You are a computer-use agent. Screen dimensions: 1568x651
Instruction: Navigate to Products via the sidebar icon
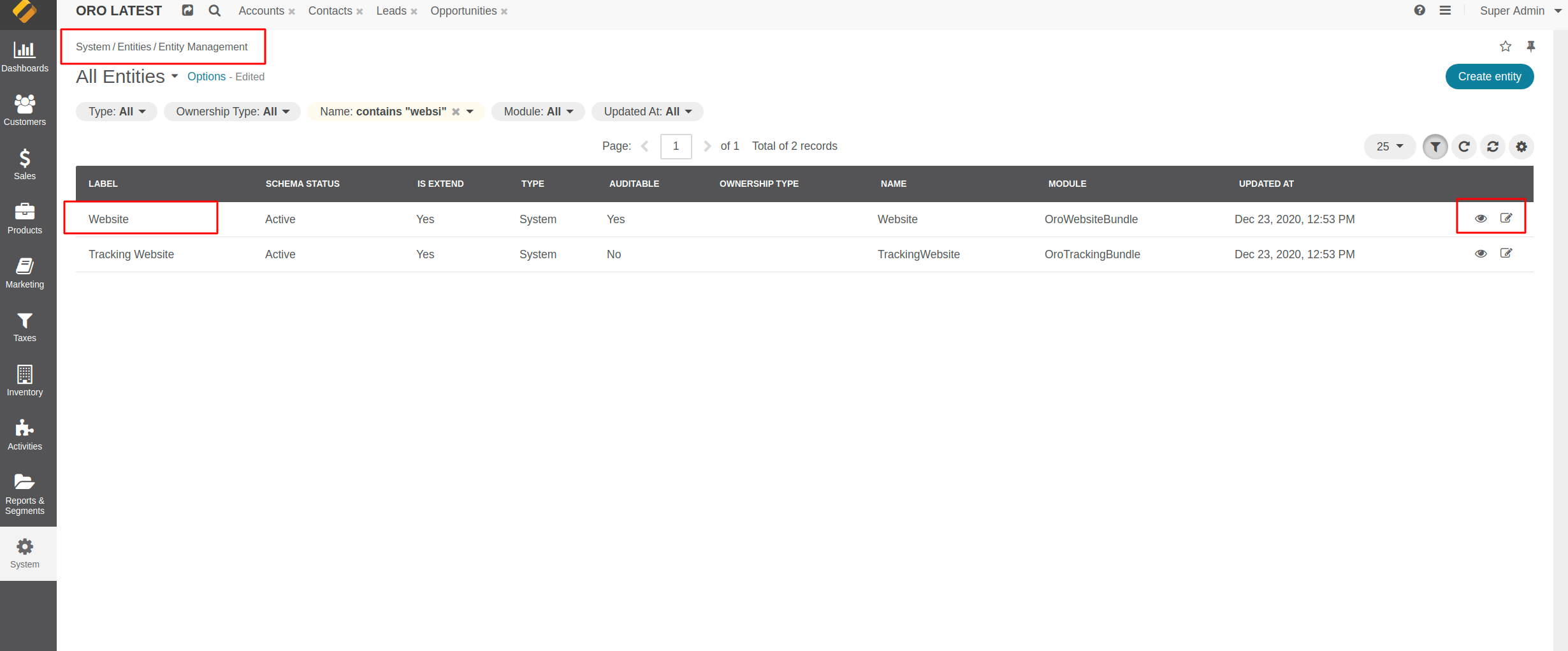click(x=25, y=217)
